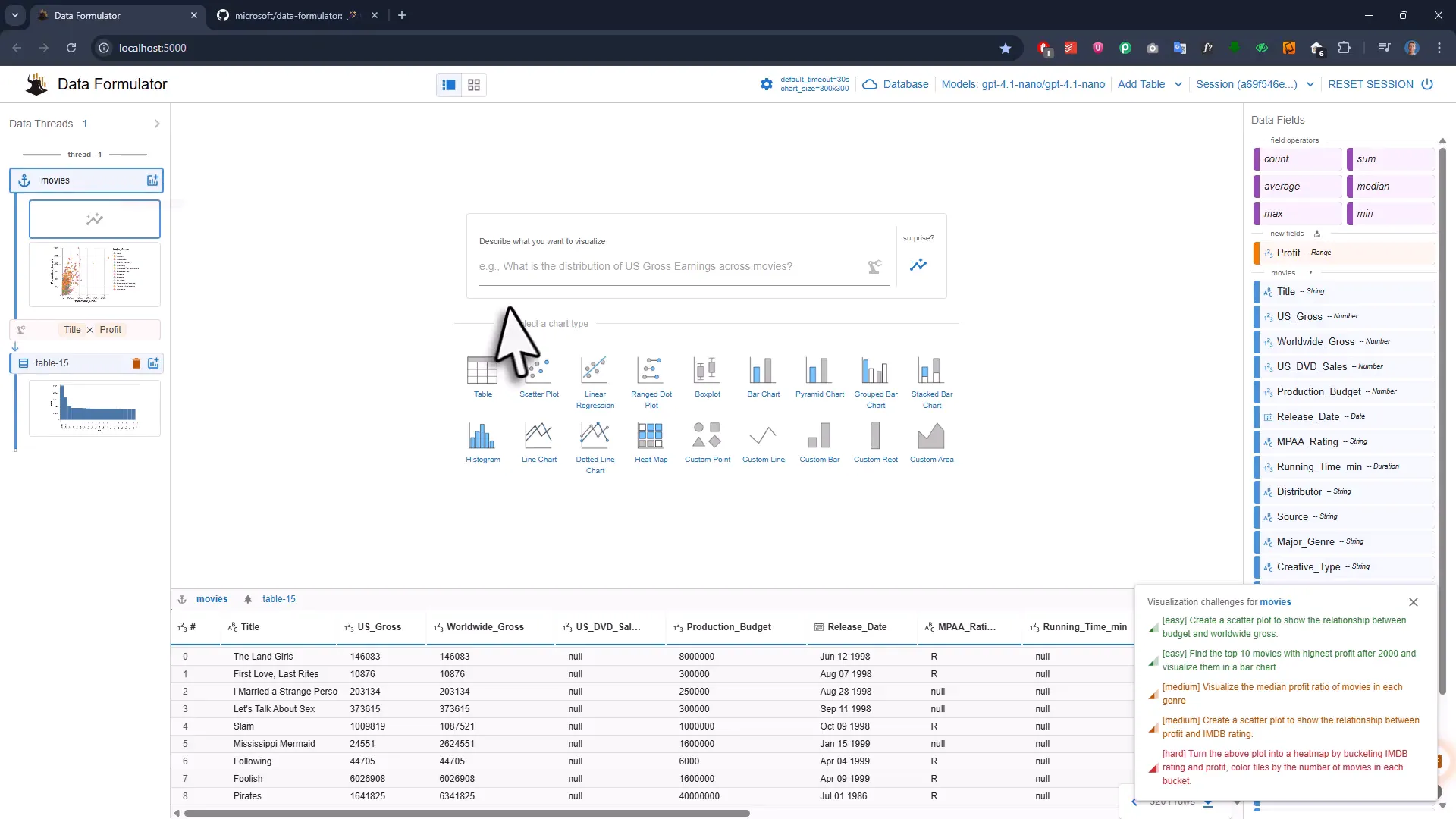Screen dimensions: 1456x819
Task: Click the RESET SESSION button
Action: (1370, 84)
